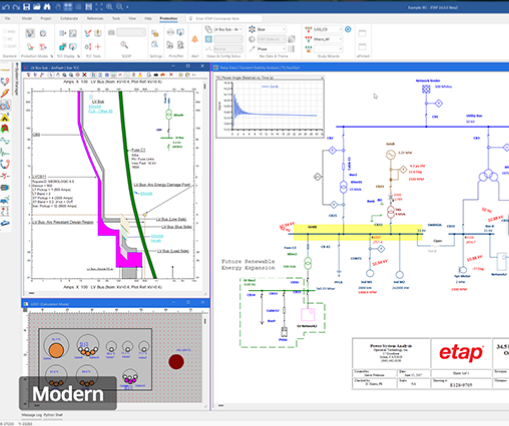Select lightning bolt mode in left sidebar
Image resolution: width=509 pixels, height=426 pixels.
pyautogui.click(x=5, y=93)
